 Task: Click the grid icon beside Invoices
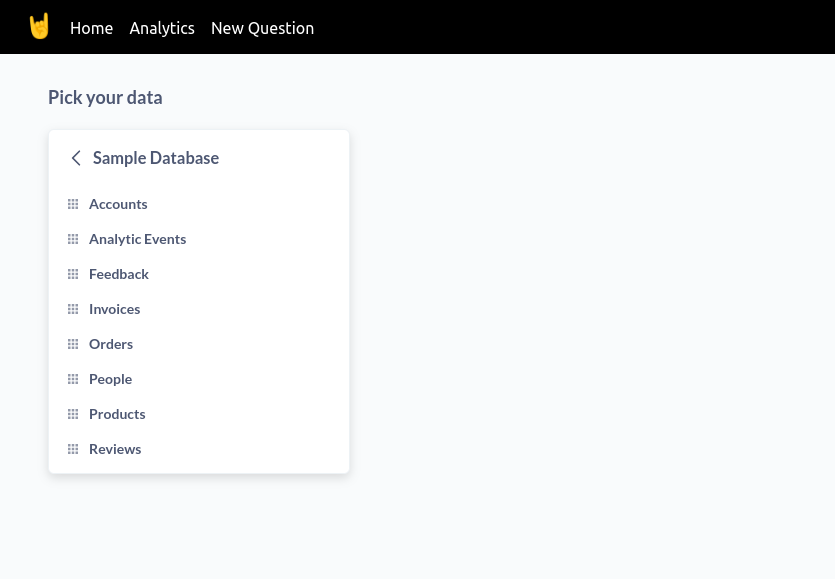[73, 309]
